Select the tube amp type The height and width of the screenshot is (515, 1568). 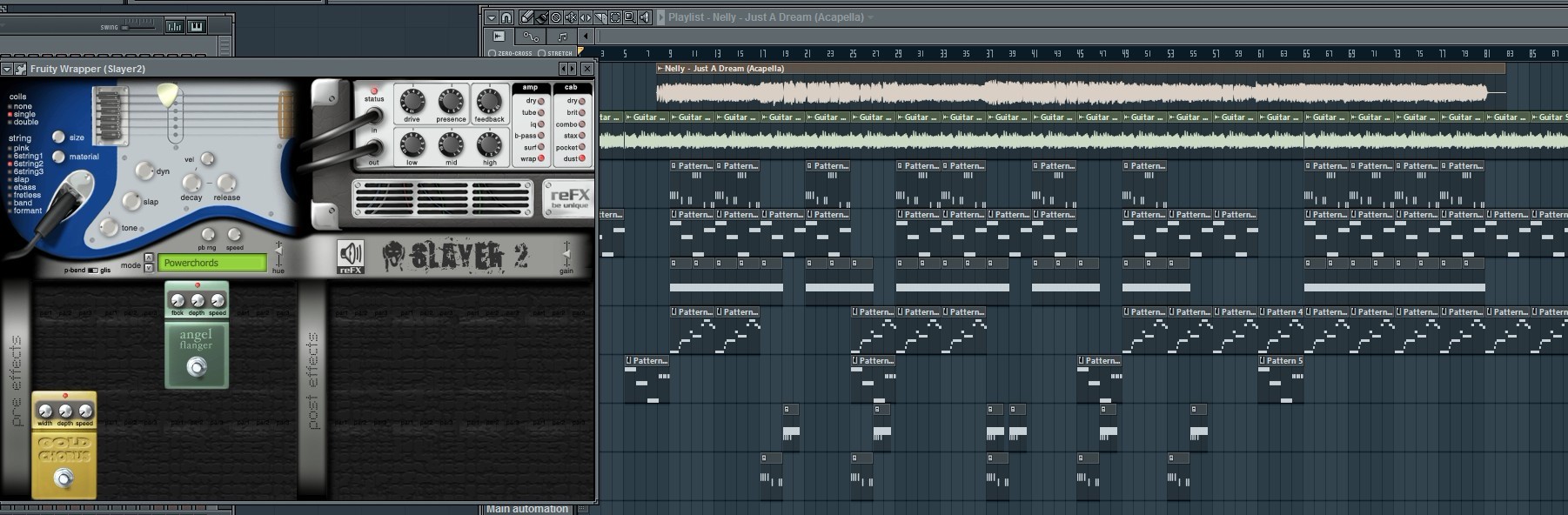(540, 112)
